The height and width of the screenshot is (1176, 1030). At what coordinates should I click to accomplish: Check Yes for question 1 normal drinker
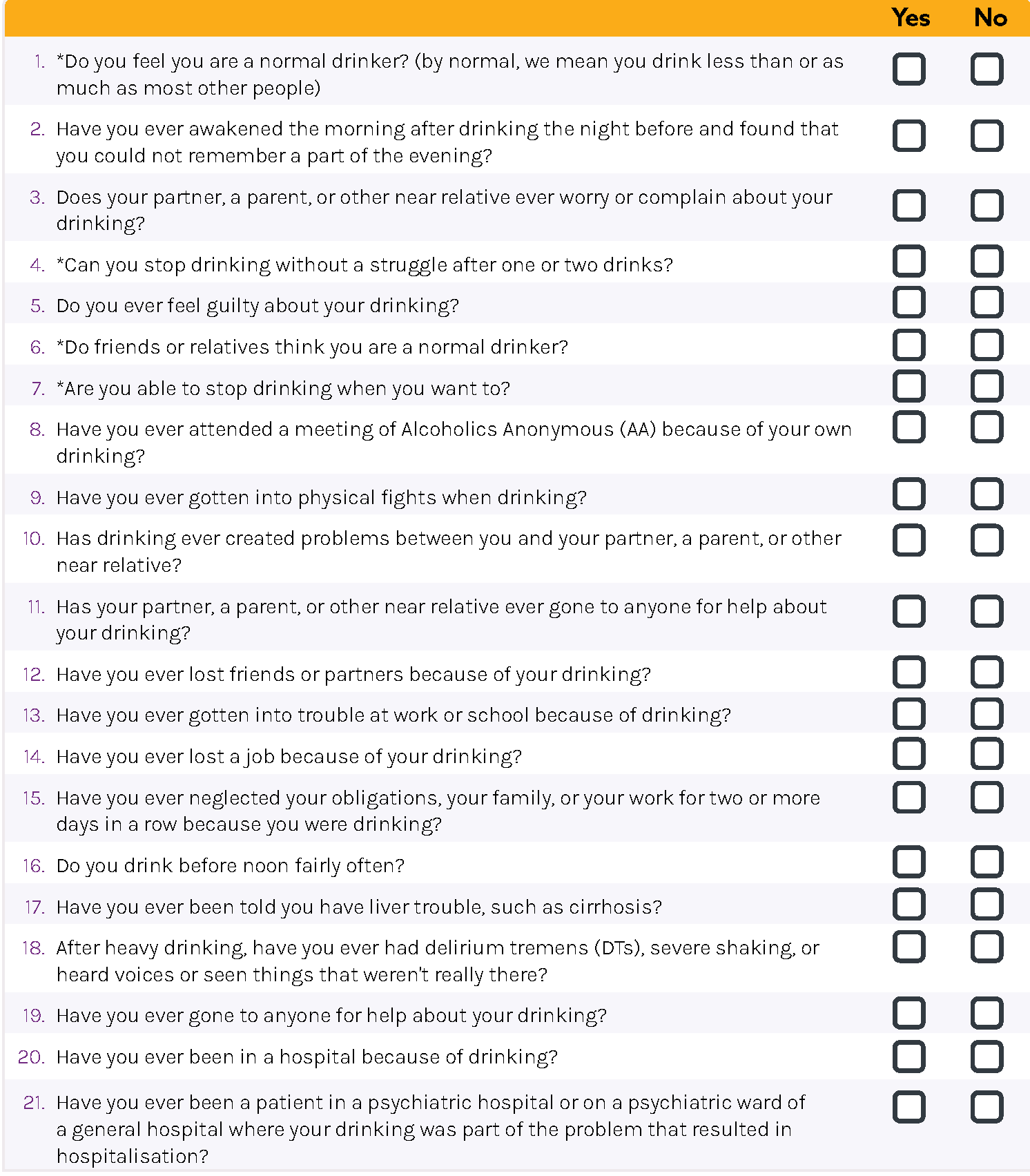(908, 69)
